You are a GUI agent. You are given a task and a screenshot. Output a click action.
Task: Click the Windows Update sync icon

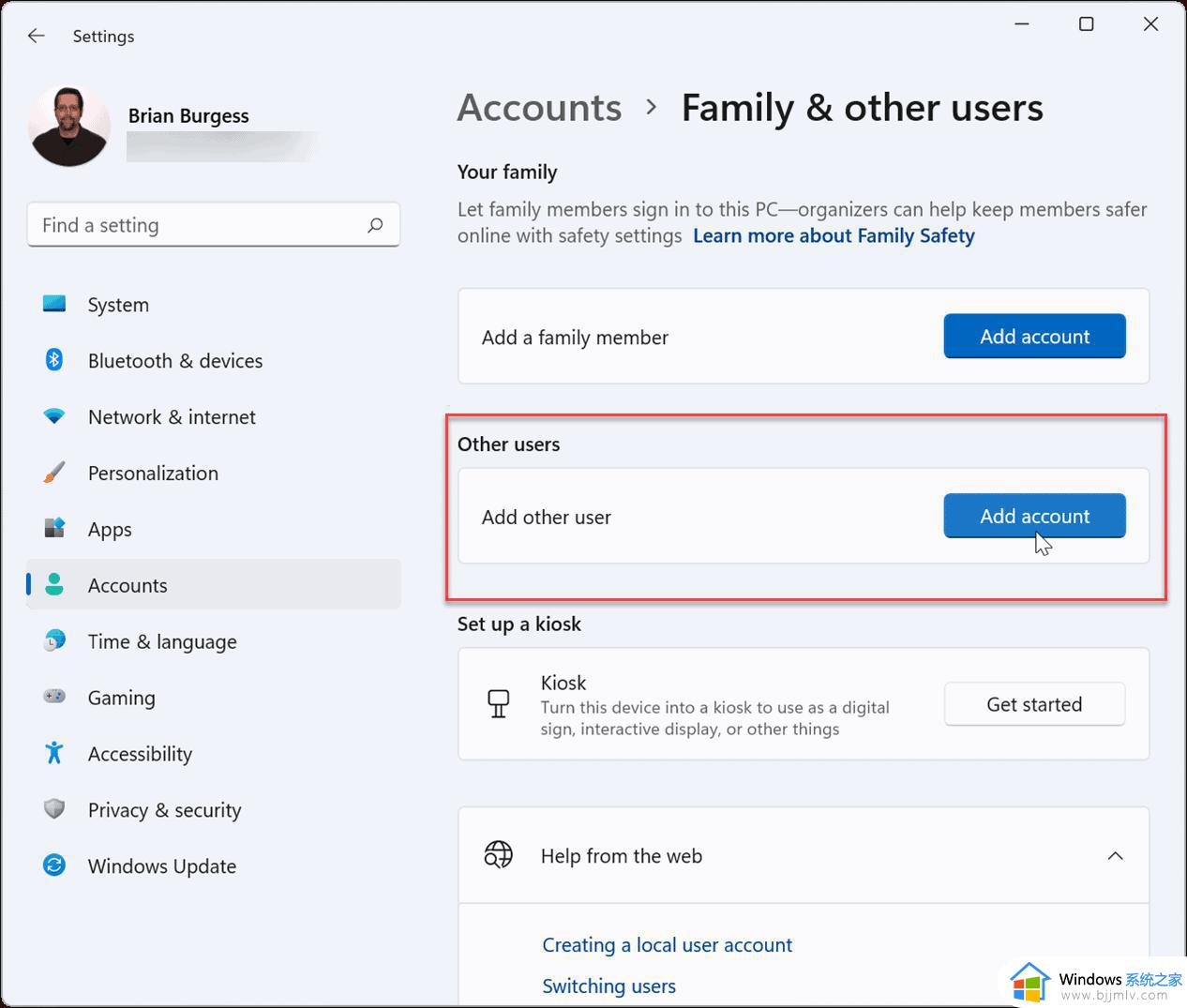pyautogui.click(x=54, y=865)
